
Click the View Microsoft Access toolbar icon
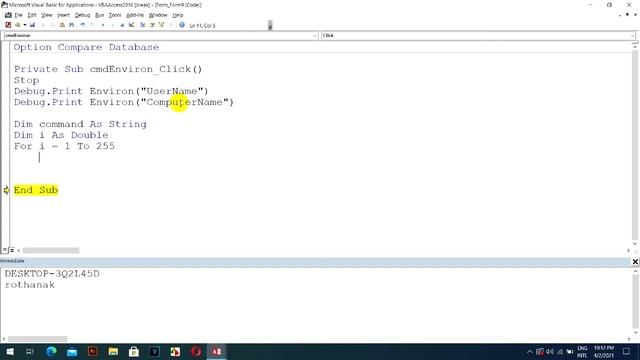point(8,25)
